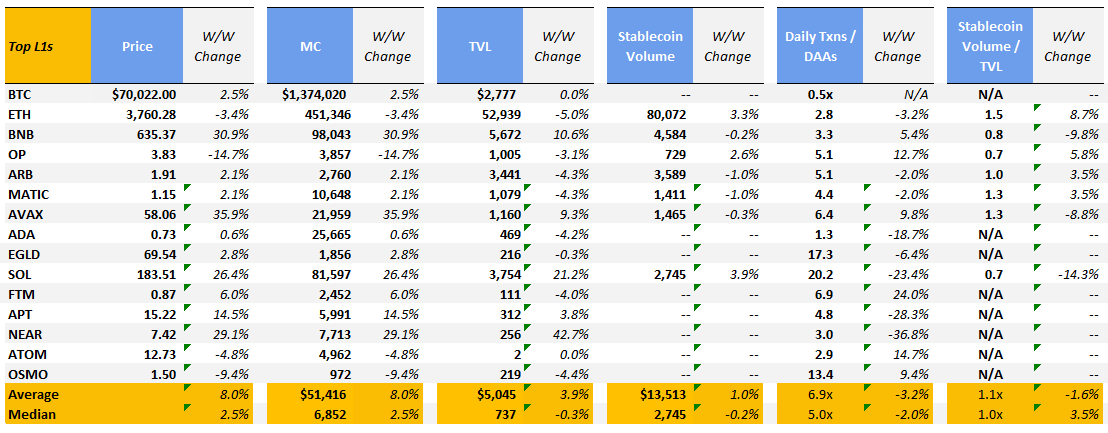Click NEAR Daily Txns change -36.8%
The width and height of the screenshot is (1108, 433).
[x=910, y=334]
